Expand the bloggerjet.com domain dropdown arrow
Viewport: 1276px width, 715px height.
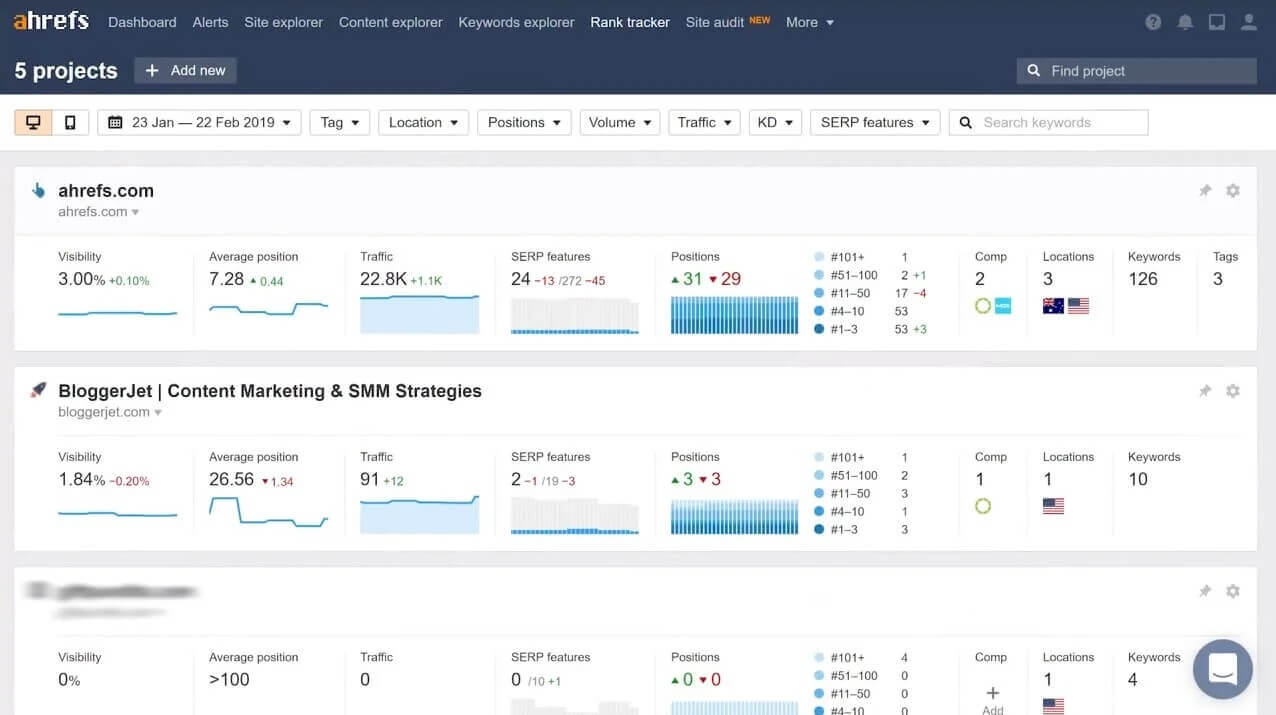point(158,412)
